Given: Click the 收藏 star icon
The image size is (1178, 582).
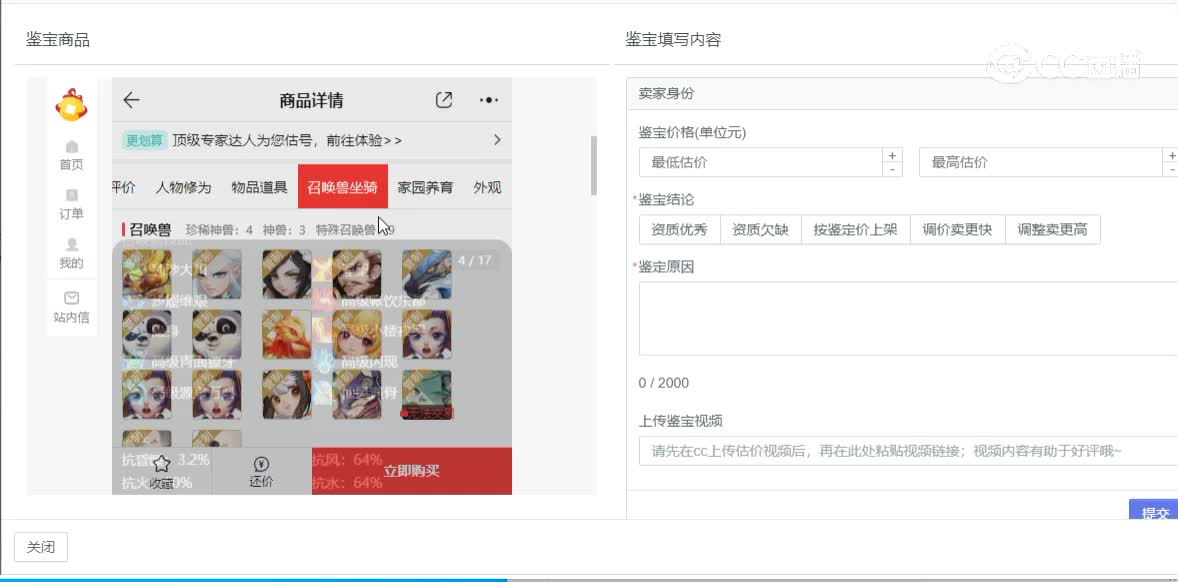Looking at the screenshot, I should point(162,463).
